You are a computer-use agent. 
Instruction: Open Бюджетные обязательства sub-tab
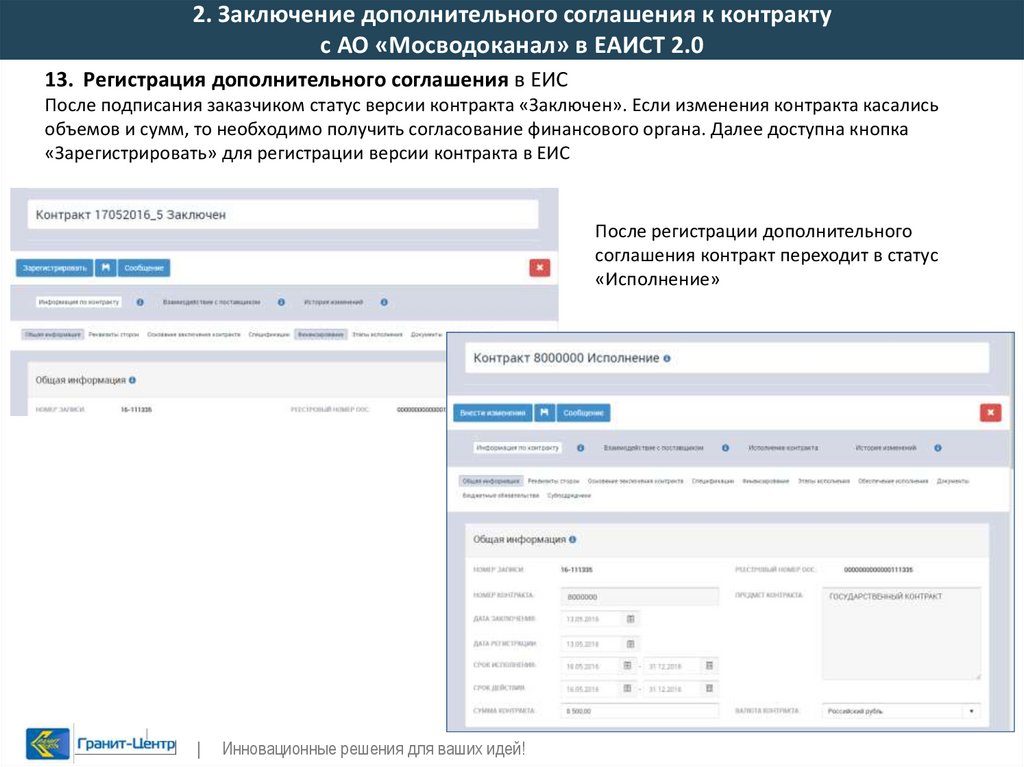tap(501, 496)
